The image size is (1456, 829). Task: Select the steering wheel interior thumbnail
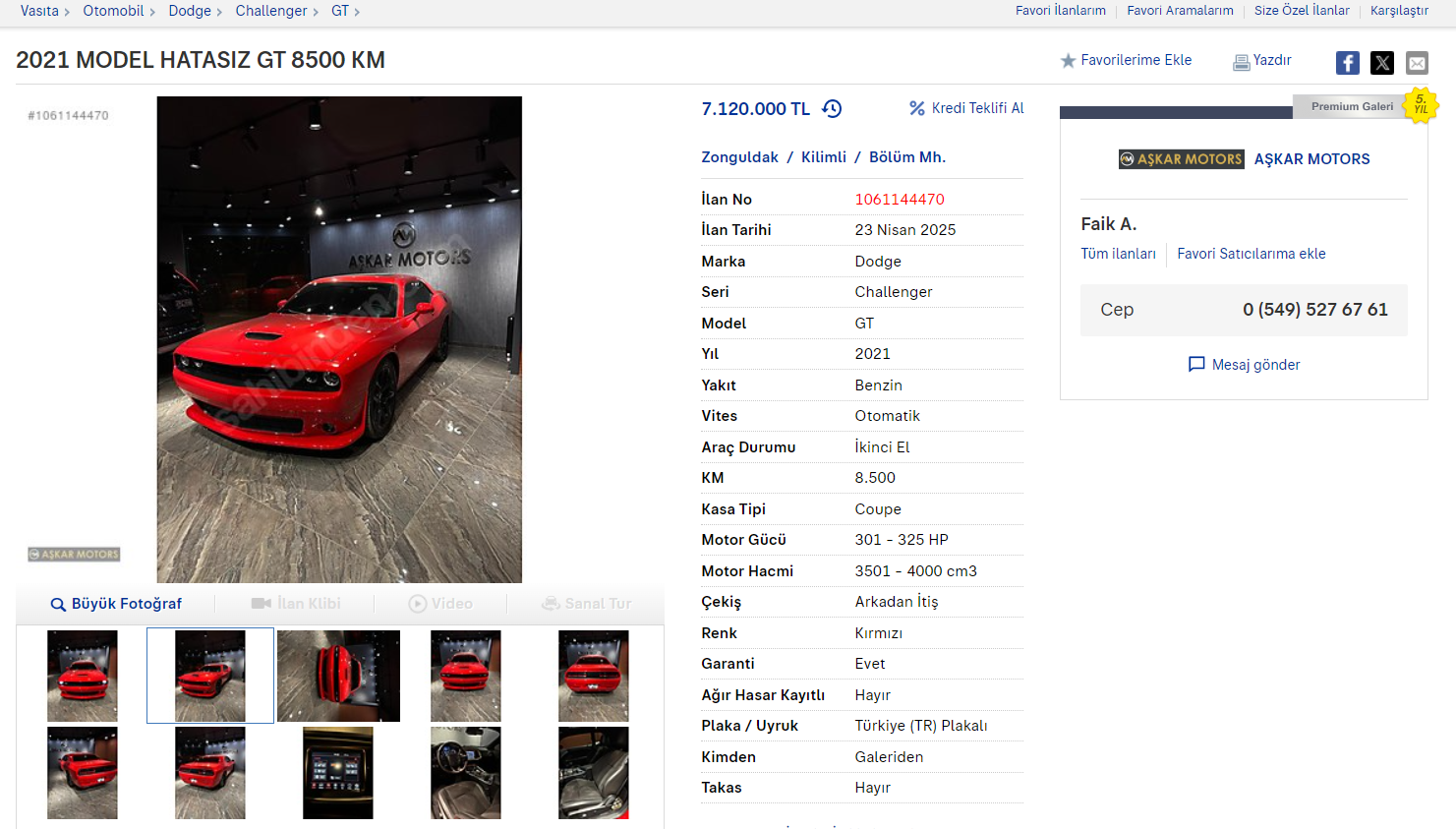[466, 773]
